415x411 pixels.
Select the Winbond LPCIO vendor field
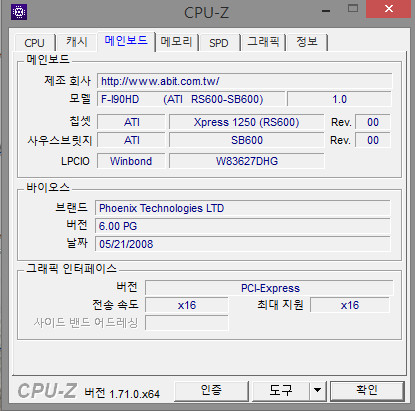[x=131, y=161]
